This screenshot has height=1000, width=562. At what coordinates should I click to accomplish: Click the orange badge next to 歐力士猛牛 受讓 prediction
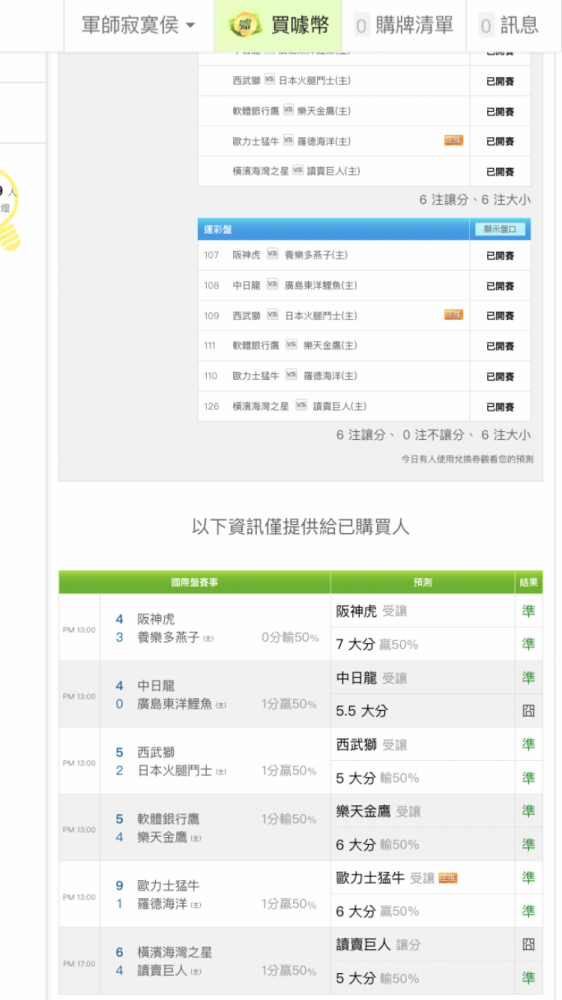click(448, 878)
